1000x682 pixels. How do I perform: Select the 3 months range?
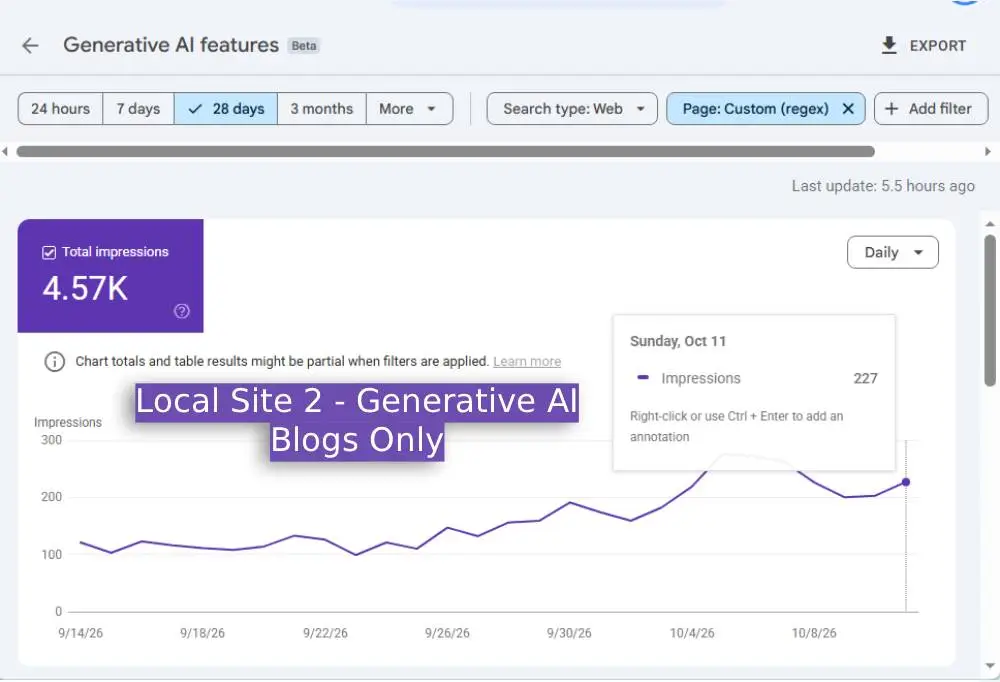pos(322,108)
